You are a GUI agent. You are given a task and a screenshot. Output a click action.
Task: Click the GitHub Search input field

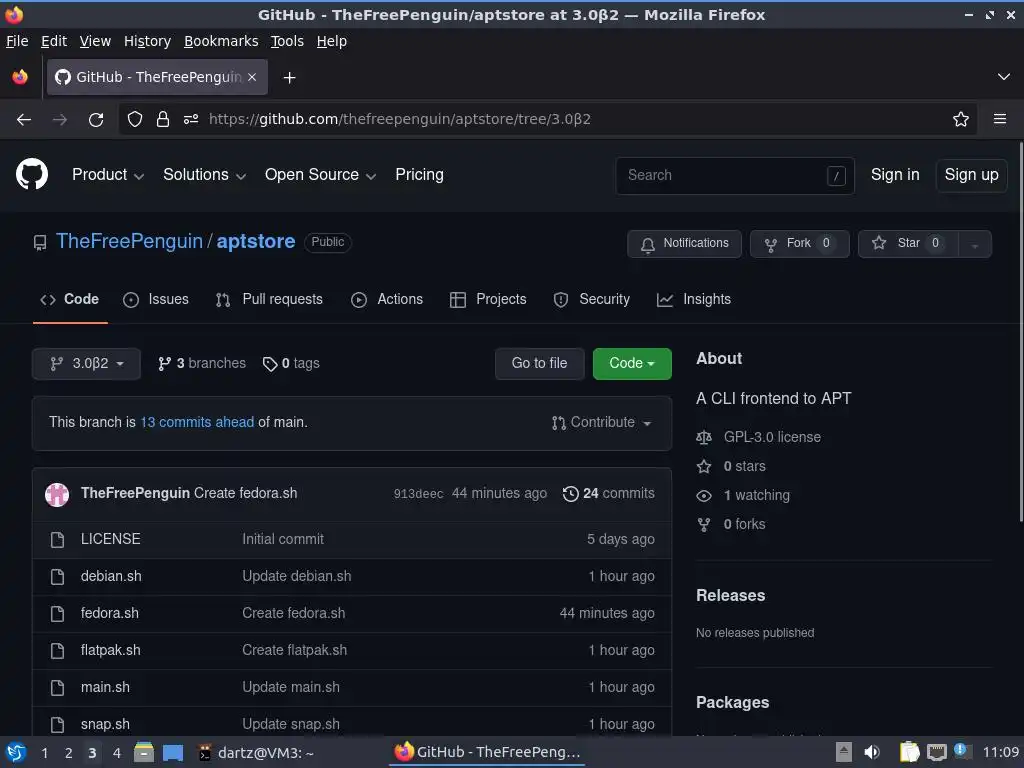pyautogui.click(x=735, y=176)
